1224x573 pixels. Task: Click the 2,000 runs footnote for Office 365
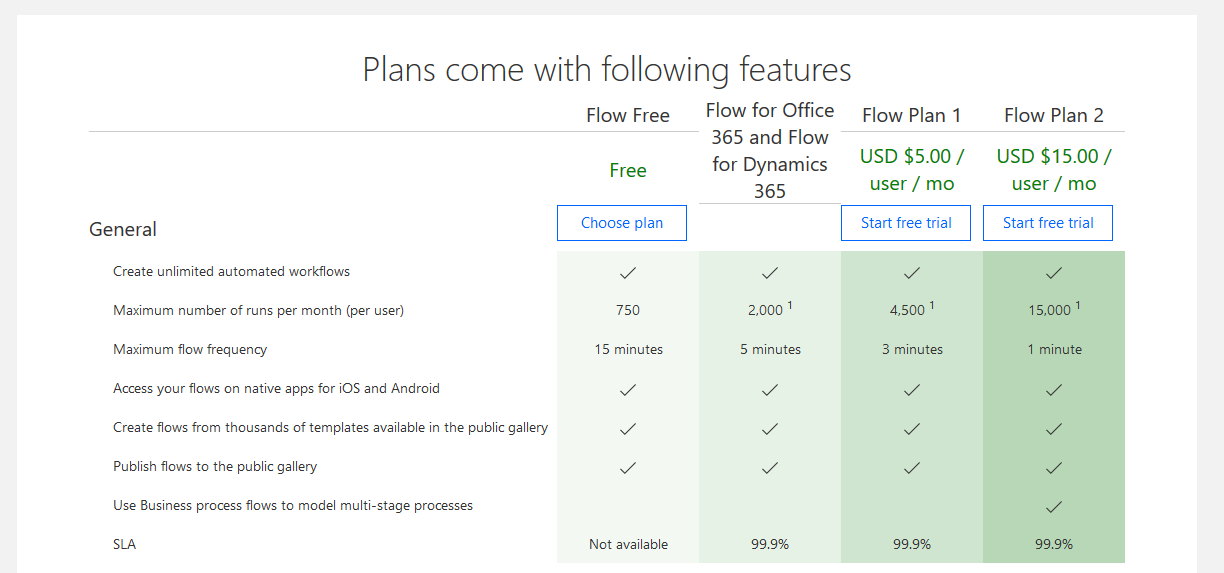tap(789, 306)
